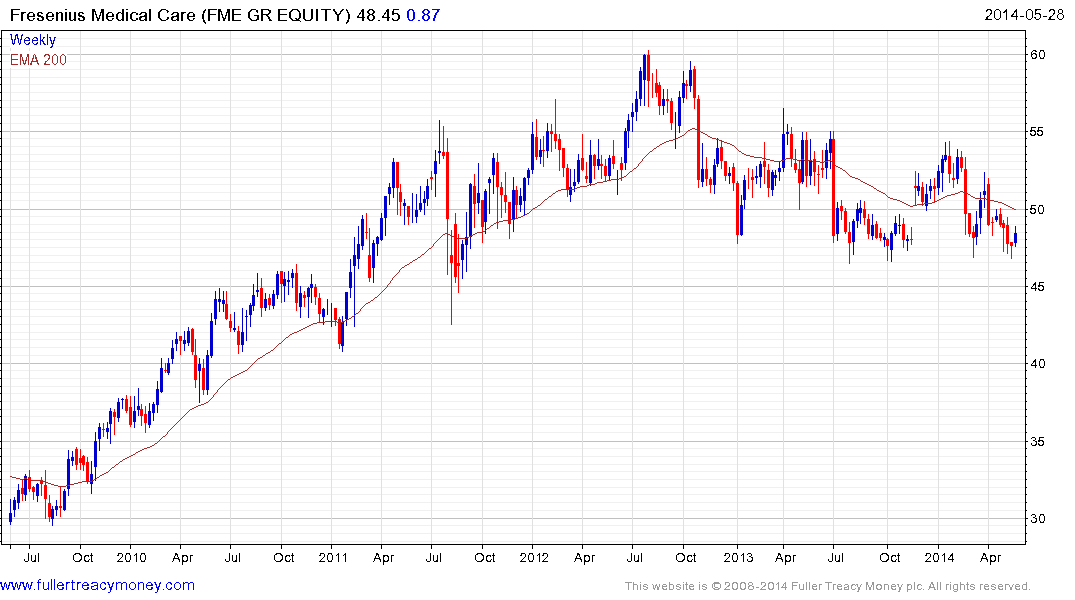Screen dimensions: 1075x600
Task: Click the 2013 year label on time axis
Action: (x=738, y=557)
